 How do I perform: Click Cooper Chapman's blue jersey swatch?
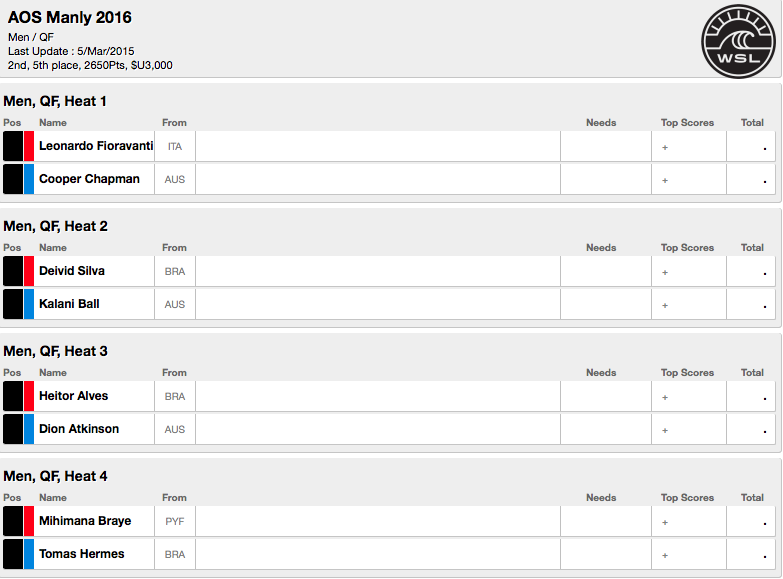29,179
